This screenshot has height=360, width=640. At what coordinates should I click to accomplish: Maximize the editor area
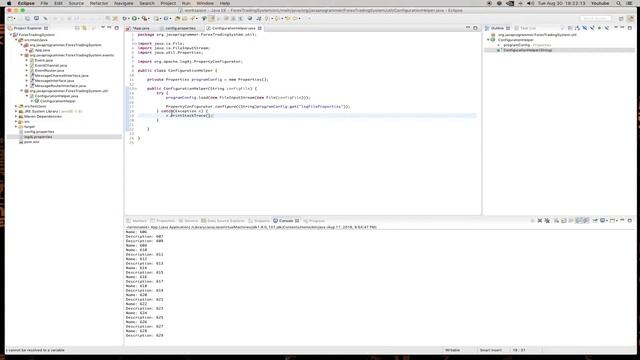click(x=475, y=28)
